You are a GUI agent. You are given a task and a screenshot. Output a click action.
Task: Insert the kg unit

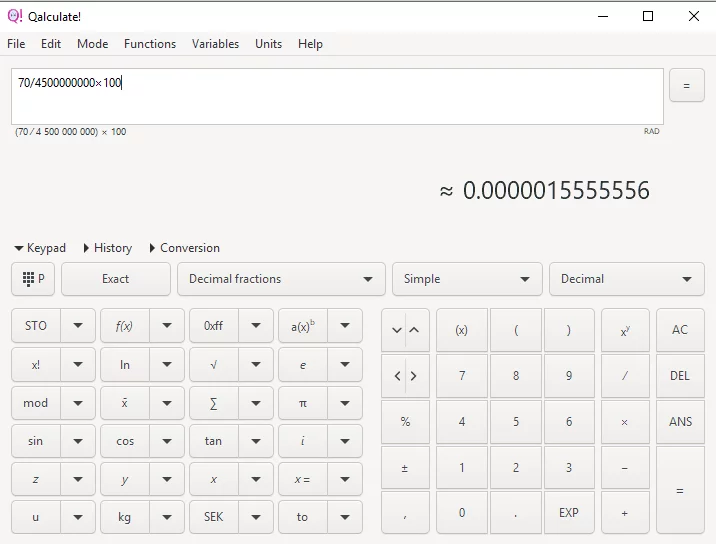(x=124, y=517)
